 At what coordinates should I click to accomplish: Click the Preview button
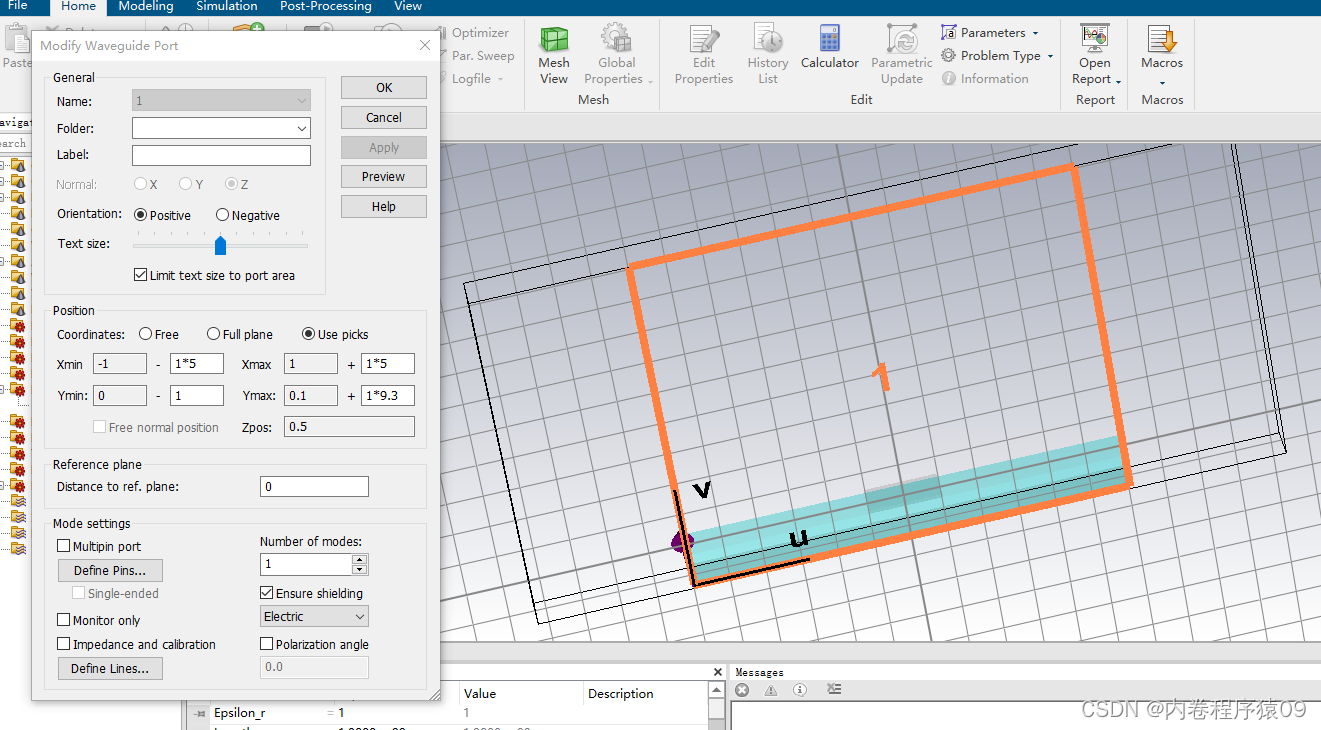click(384, 176)
